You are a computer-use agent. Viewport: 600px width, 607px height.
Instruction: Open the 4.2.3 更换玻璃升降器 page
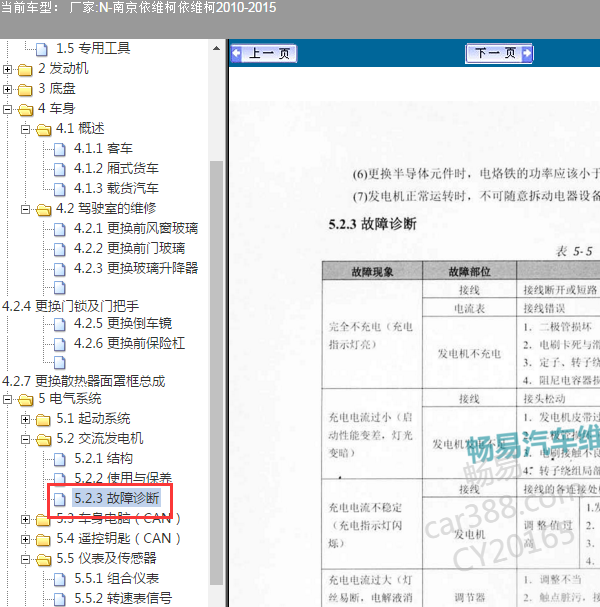tap(136, 268)
